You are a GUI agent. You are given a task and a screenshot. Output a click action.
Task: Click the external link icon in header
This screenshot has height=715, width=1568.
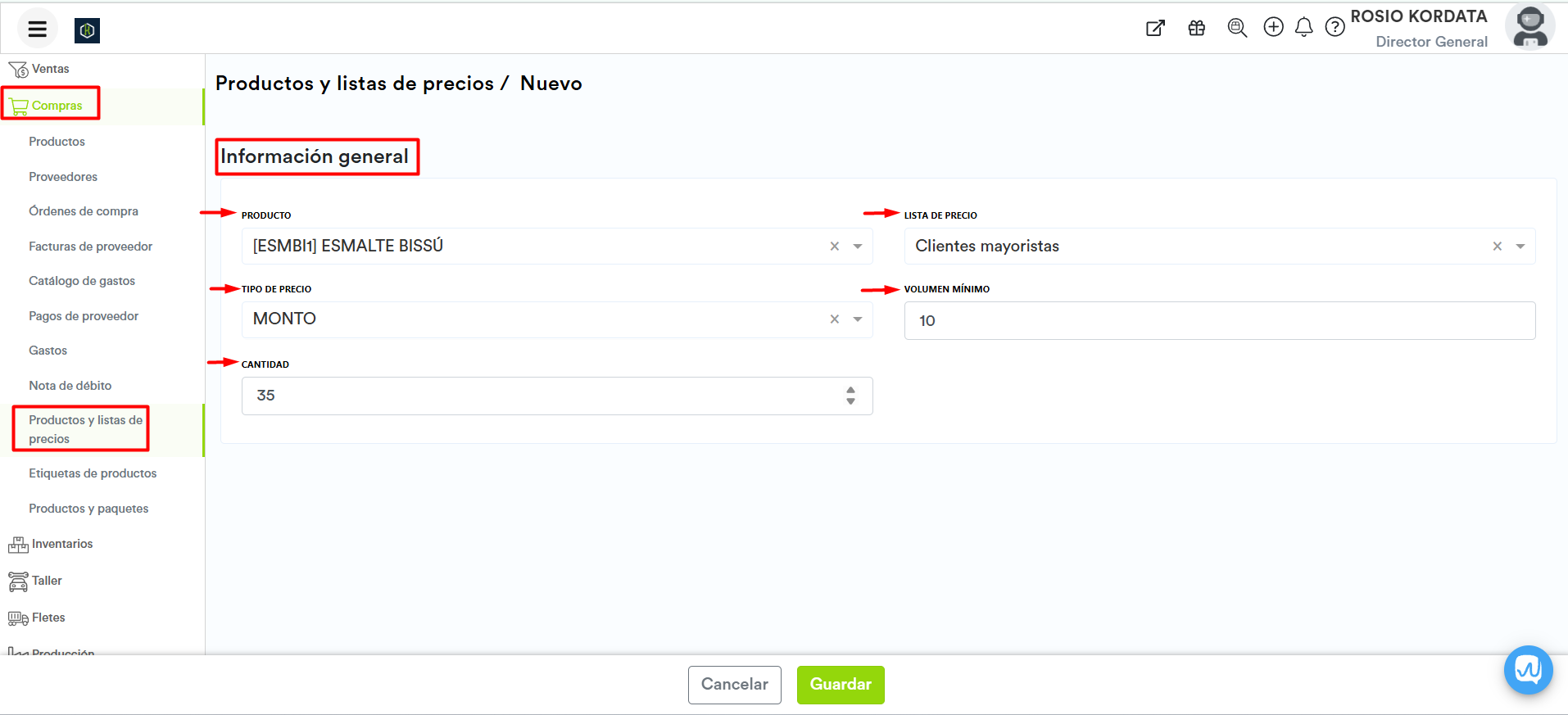pyautogui.click(x=1155, y=29)
